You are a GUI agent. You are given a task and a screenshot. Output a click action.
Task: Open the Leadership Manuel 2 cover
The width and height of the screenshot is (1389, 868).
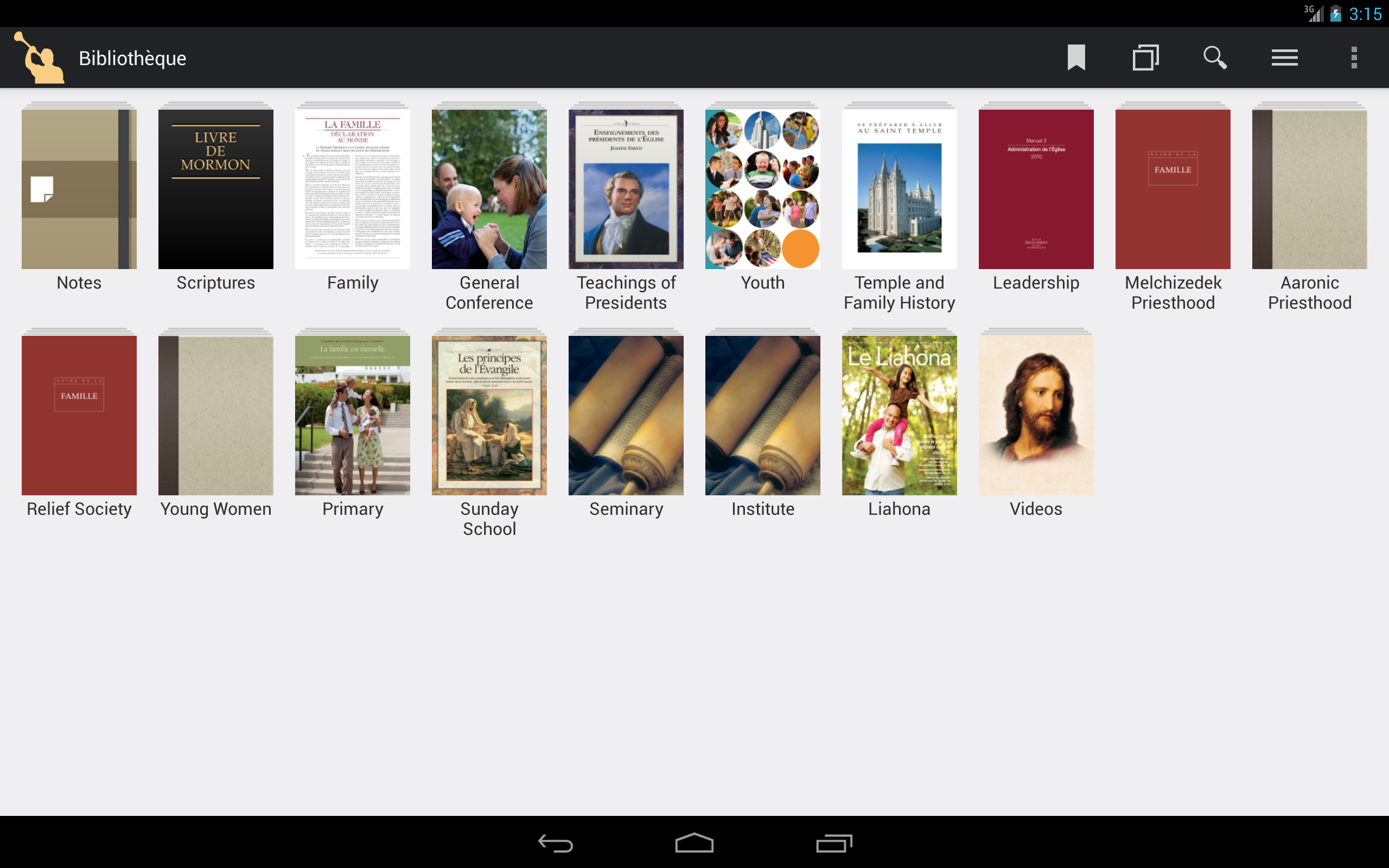[x=1036, y=189]
